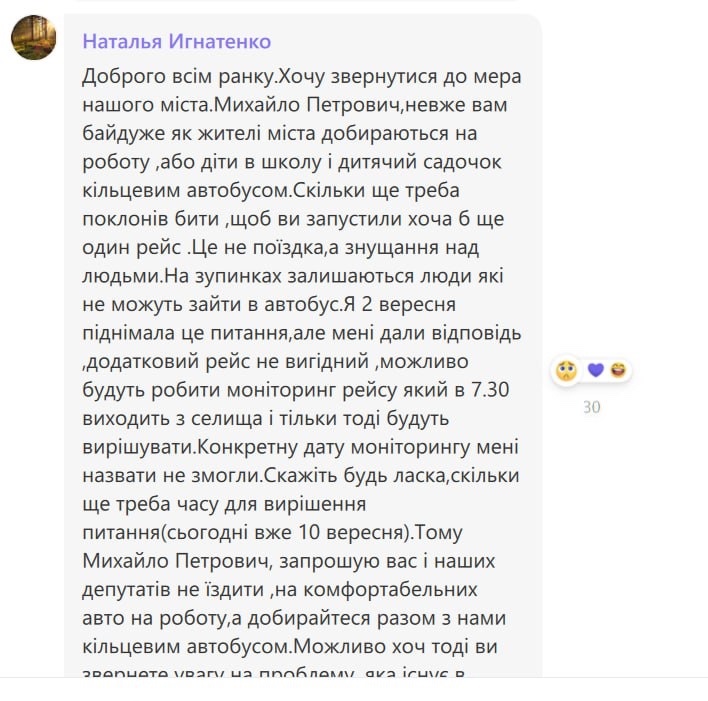Click the phrase "знущання над" in the message

click(411, 248)
